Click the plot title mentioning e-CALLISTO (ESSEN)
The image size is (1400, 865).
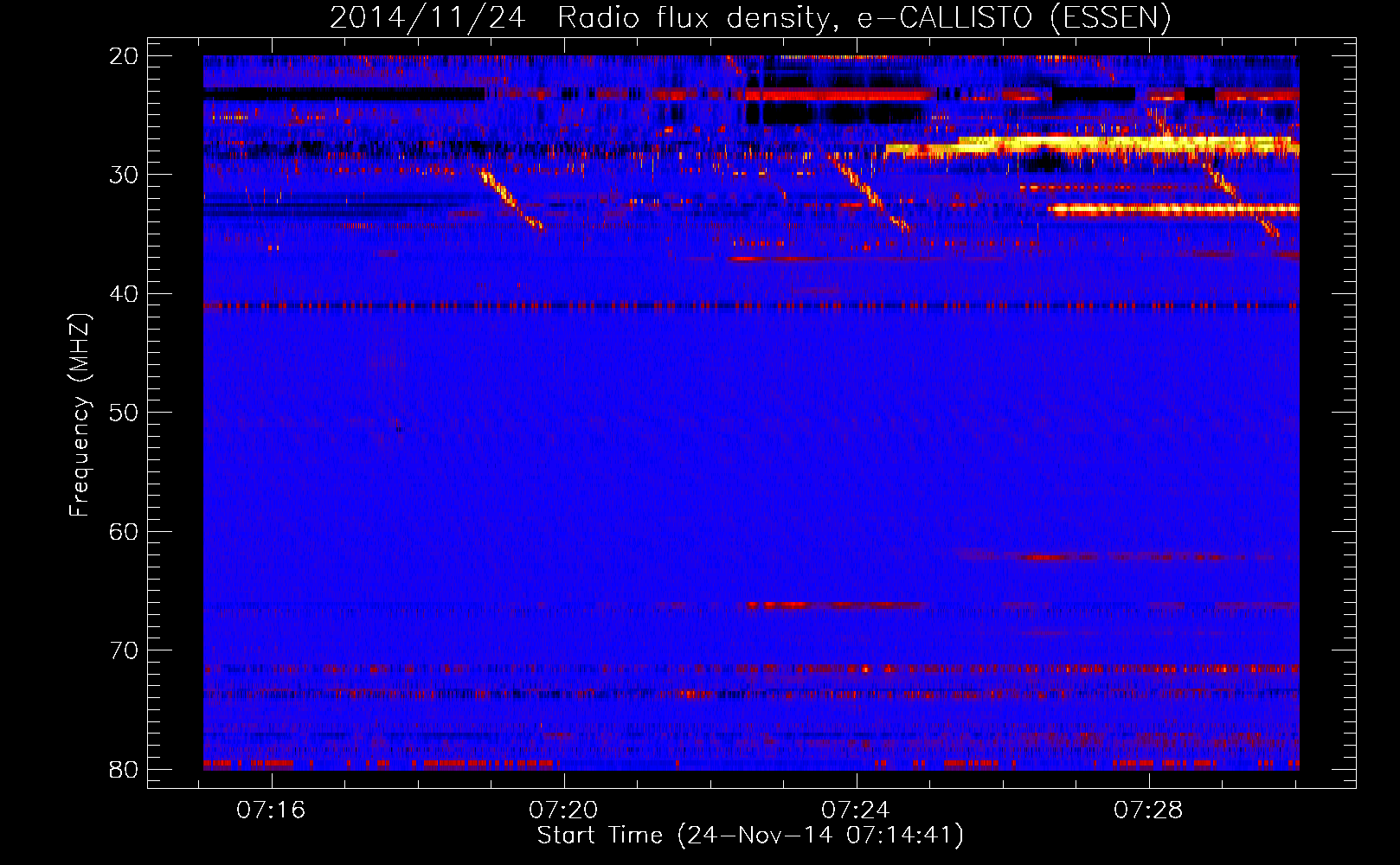click(750, 18)
